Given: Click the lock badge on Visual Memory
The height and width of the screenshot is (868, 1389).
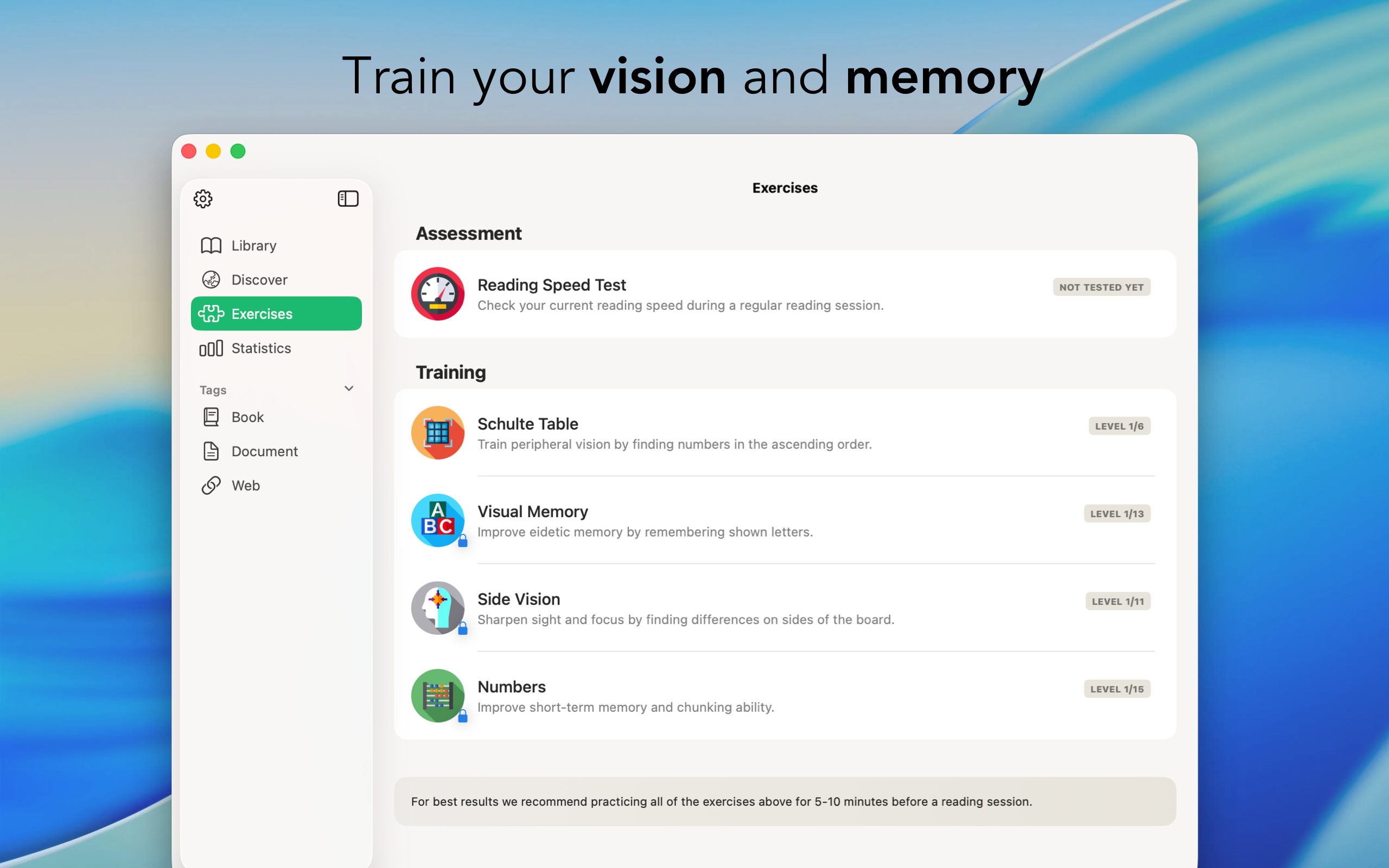Looking at the screenshot, I should click(x=463, y=540).
